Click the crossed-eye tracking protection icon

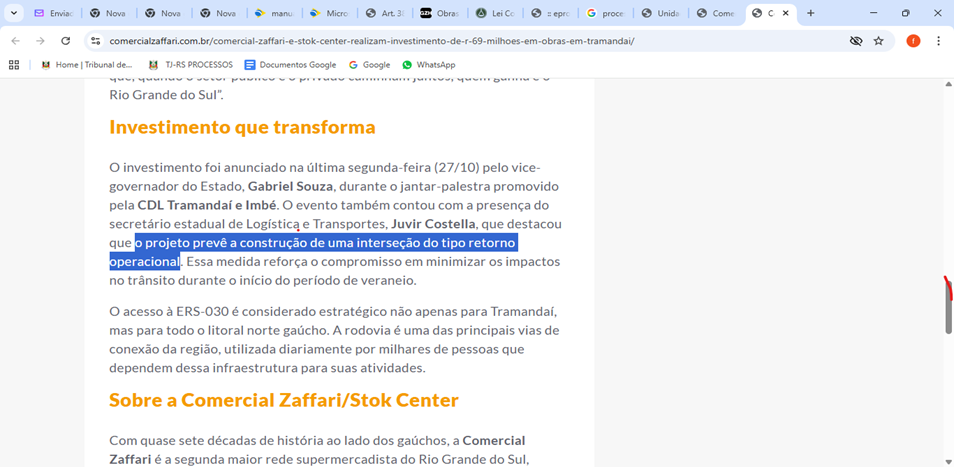tap(856, 41)
